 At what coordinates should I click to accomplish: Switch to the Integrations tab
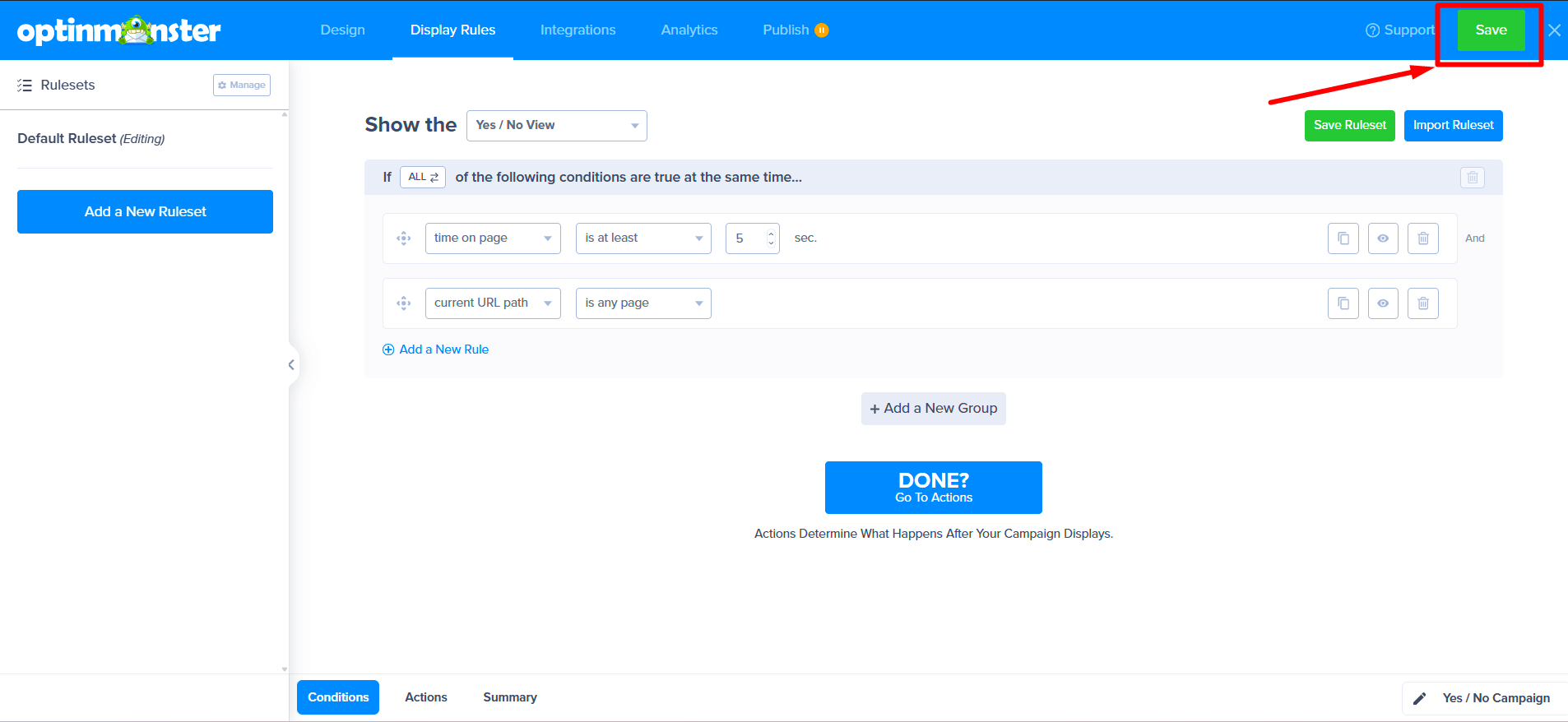(578, 30)
